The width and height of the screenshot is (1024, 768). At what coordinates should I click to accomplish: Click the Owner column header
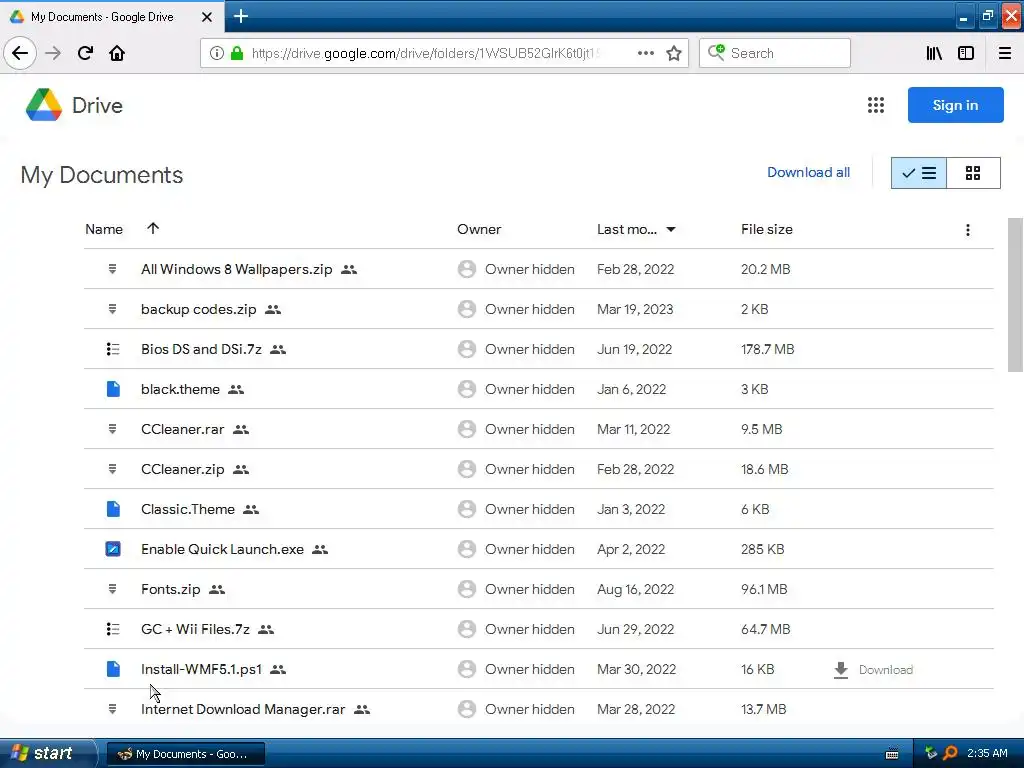(479, 229)
